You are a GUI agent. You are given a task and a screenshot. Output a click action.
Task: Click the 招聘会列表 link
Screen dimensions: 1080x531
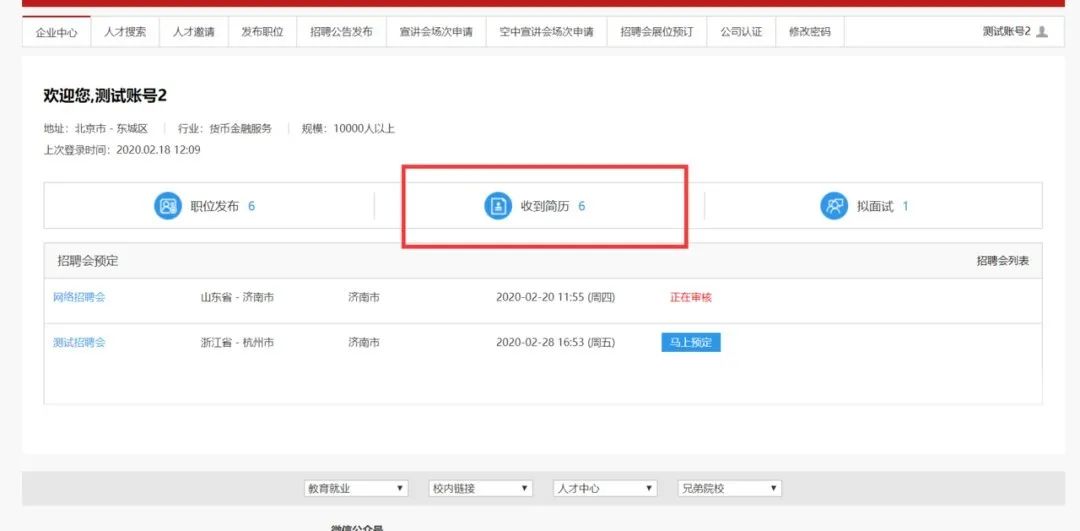(x=1002, y=261)
